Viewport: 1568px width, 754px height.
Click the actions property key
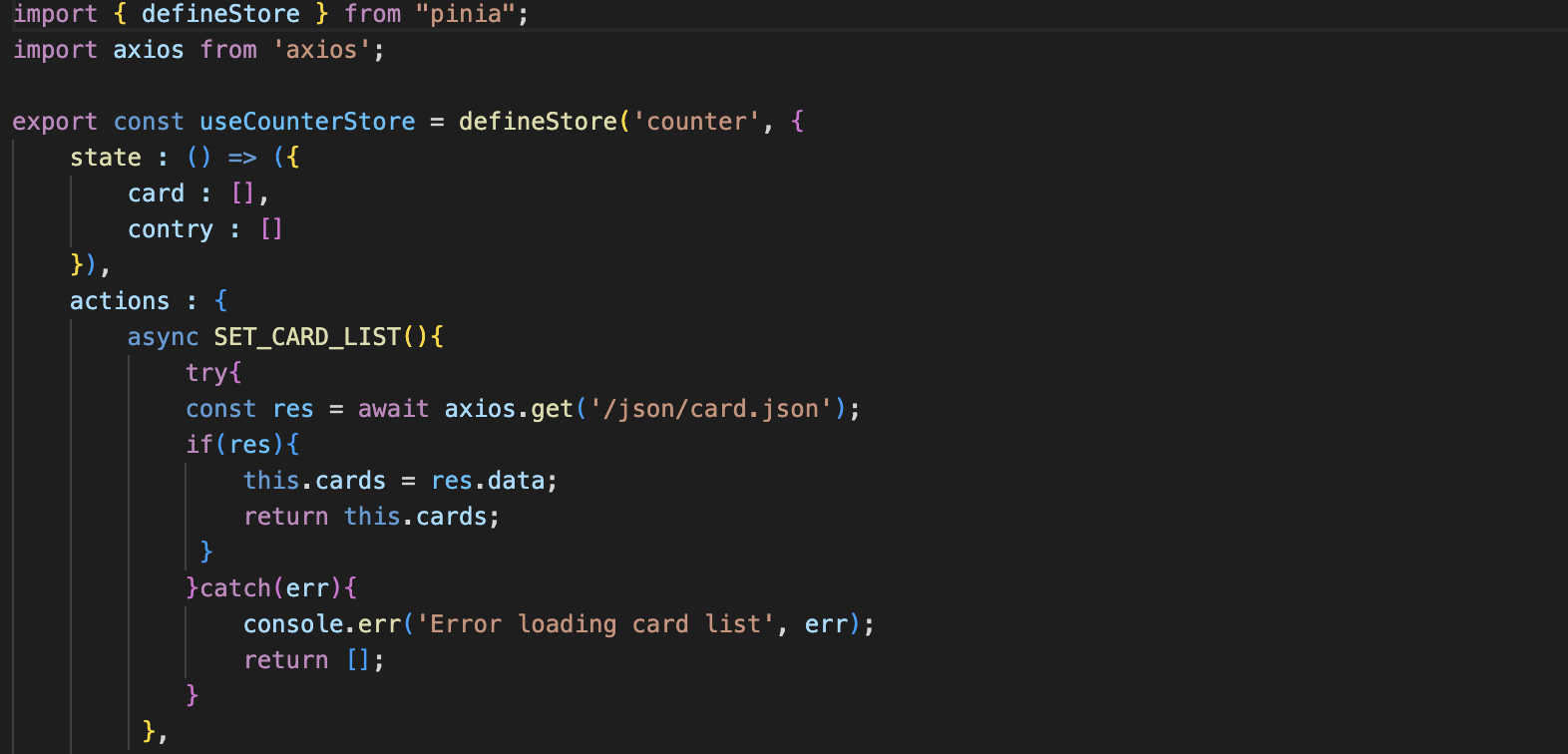click(x=120, y=301)
